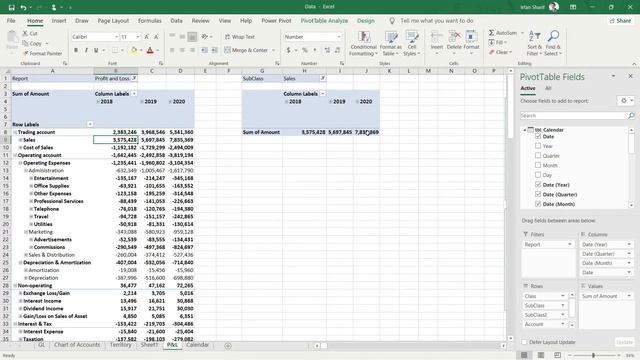
Task: Collapse Operating Expenses group
Action: pos(20,163)
